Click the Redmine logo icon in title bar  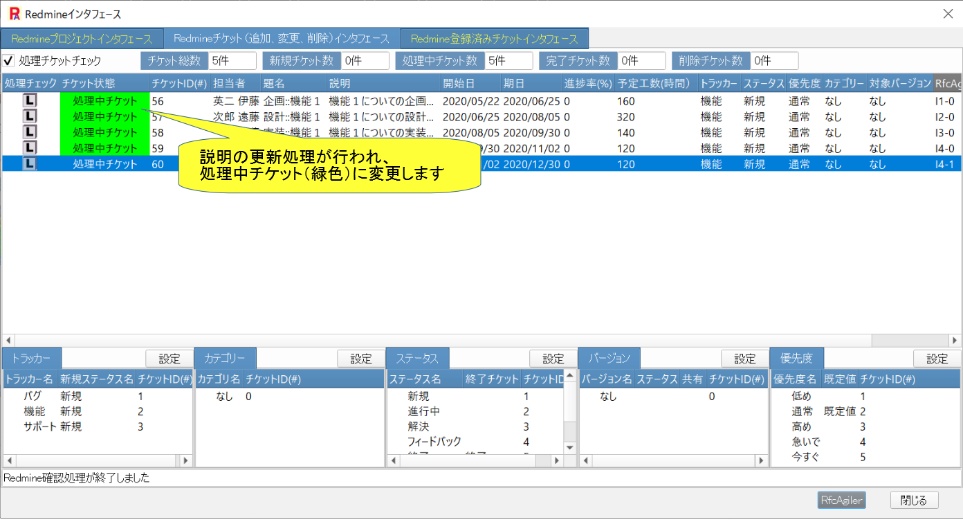[x=14, y=14]
